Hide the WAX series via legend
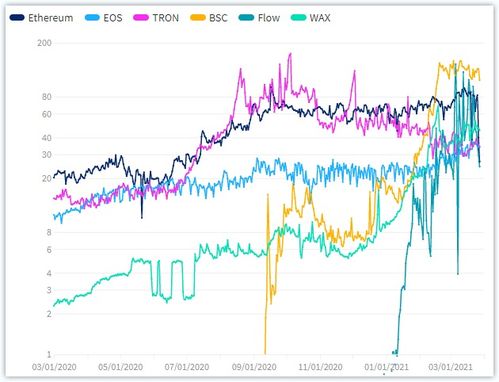The height and width of the screenshot is (382, 499). 310,18
